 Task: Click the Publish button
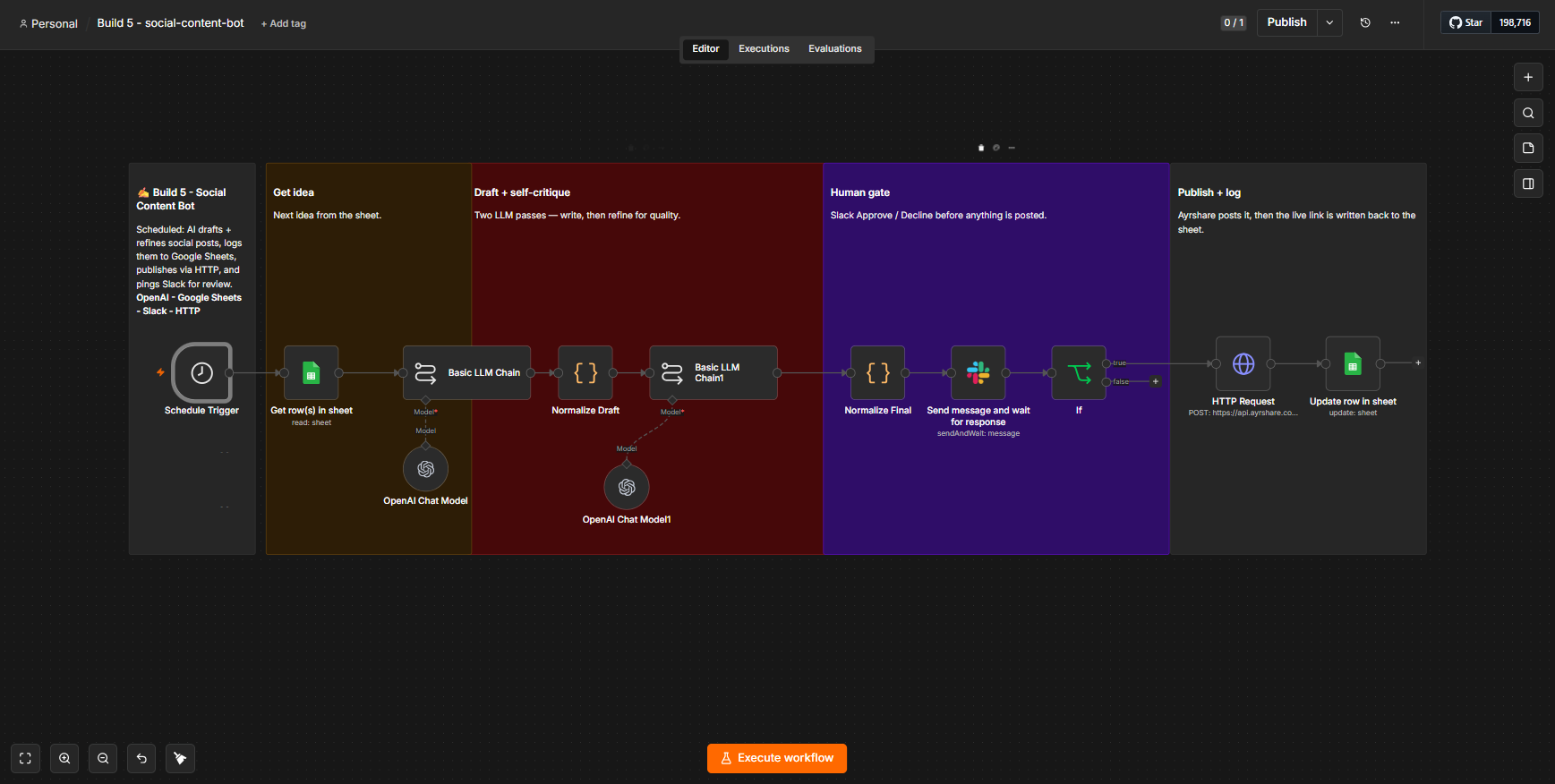click(x=1286, y=22)
